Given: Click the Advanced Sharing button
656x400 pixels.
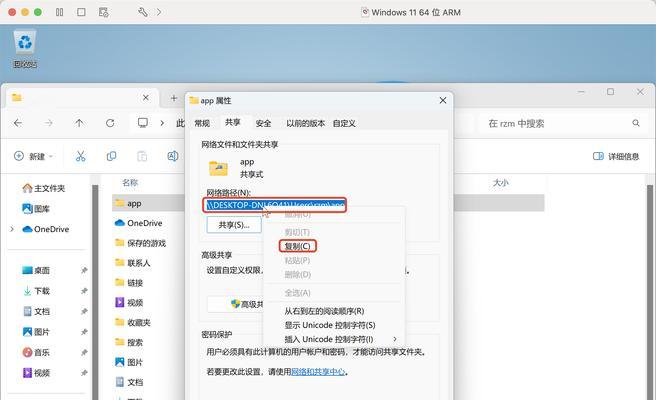Looking at the screenshot, I should click(235, 304).
